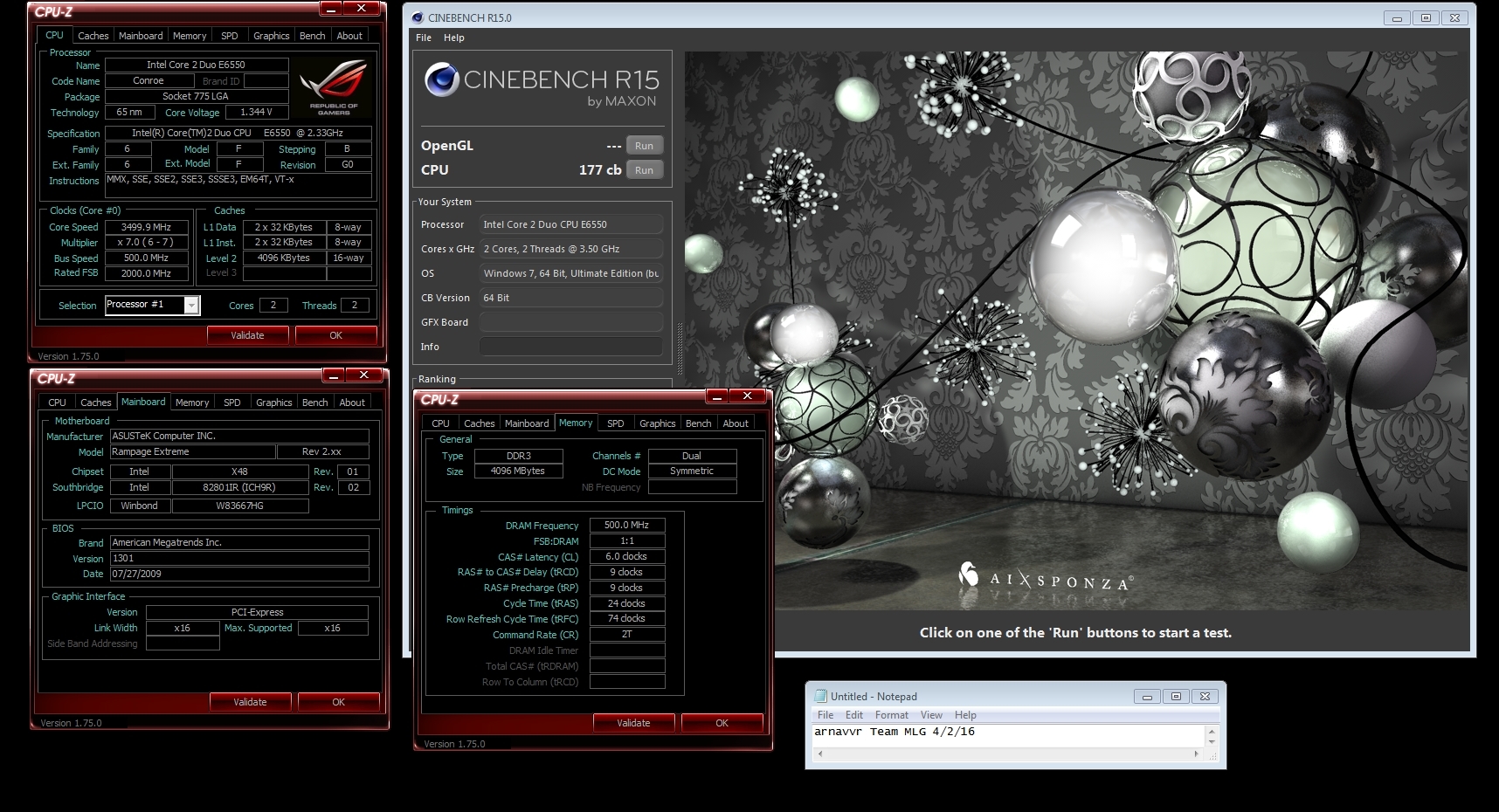Click DRAM Frequency value 500.0 MHz
Image resolution: width=1499 pixels, height=812 pixels.
click(627, 525)
